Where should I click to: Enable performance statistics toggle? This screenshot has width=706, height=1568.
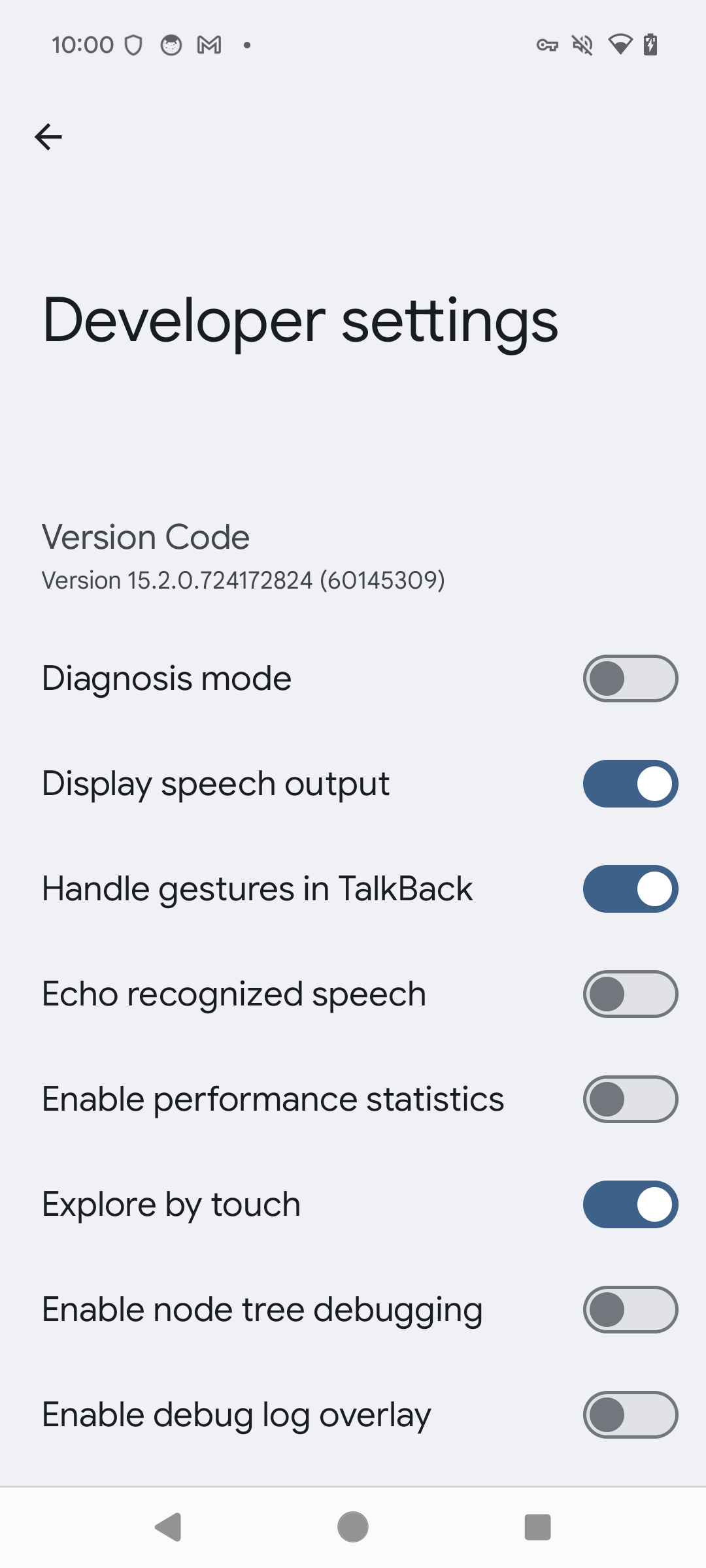[x=630, y=1100]
